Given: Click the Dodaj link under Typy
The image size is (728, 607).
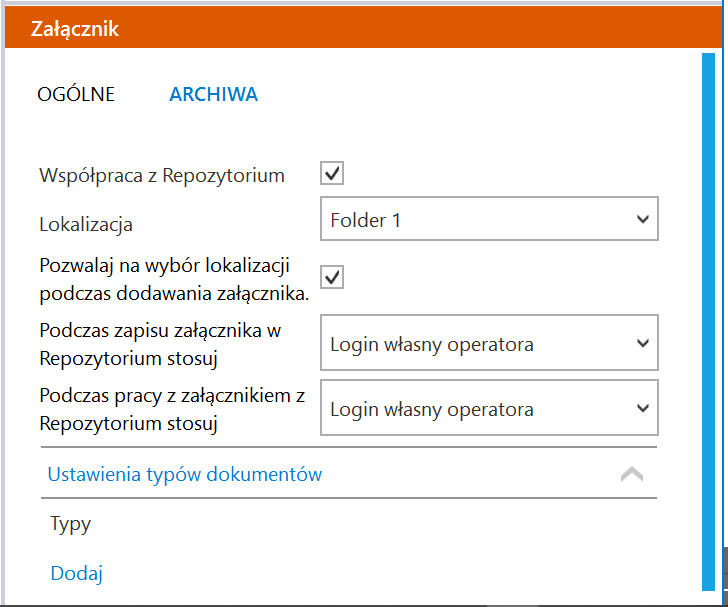Looking at the screenshot, I should pos(77,574).
